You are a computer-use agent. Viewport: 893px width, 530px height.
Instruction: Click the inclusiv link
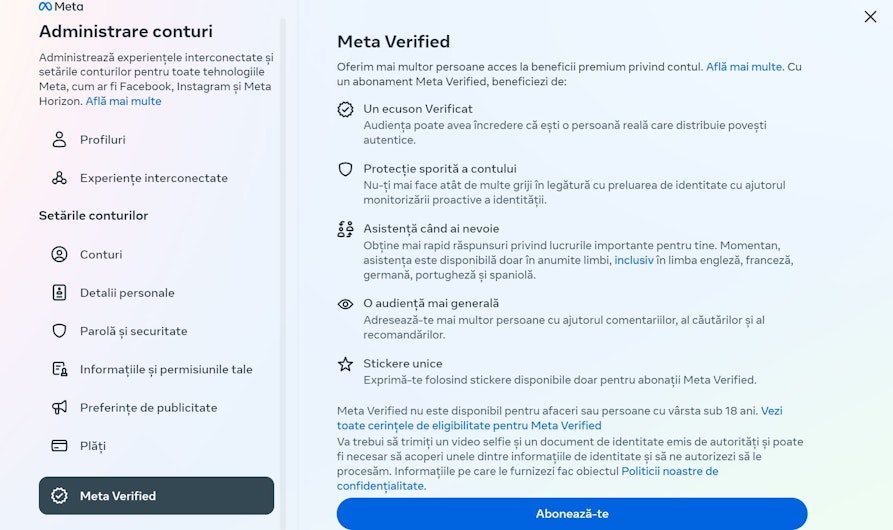point(633,261)
